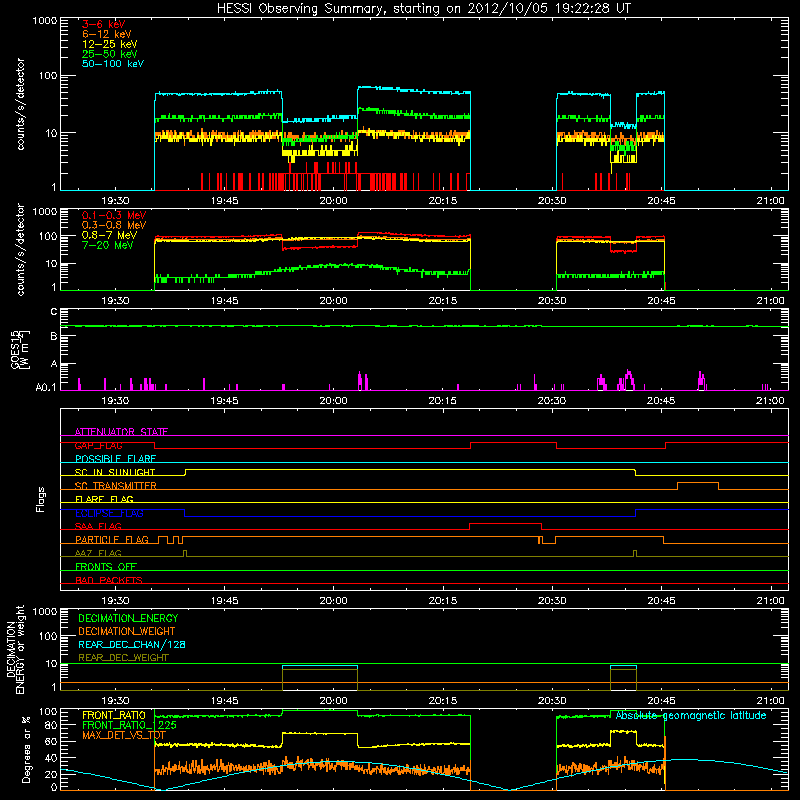The height and width of the screenshot is (800, 800).
Task: Click the AAZ_FLAG label
Action: 98,553
